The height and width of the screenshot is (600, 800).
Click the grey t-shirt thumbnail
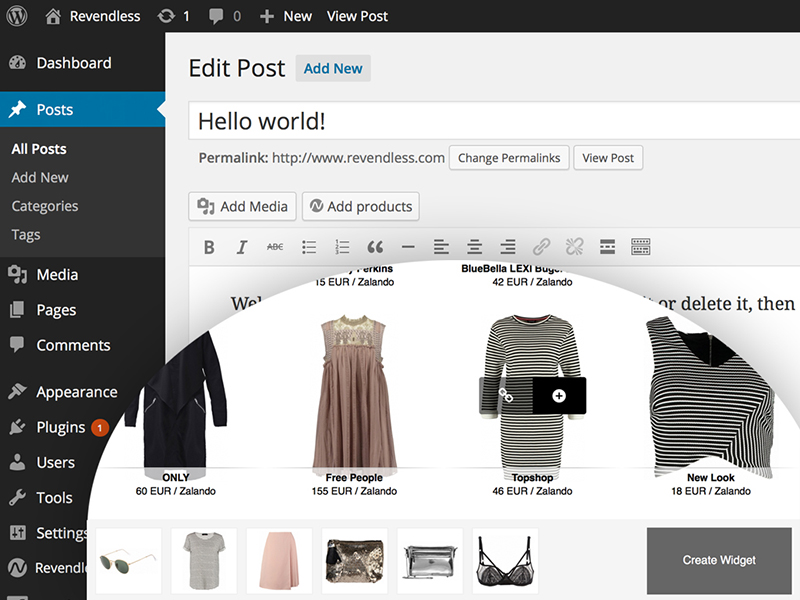click(204, 560)
